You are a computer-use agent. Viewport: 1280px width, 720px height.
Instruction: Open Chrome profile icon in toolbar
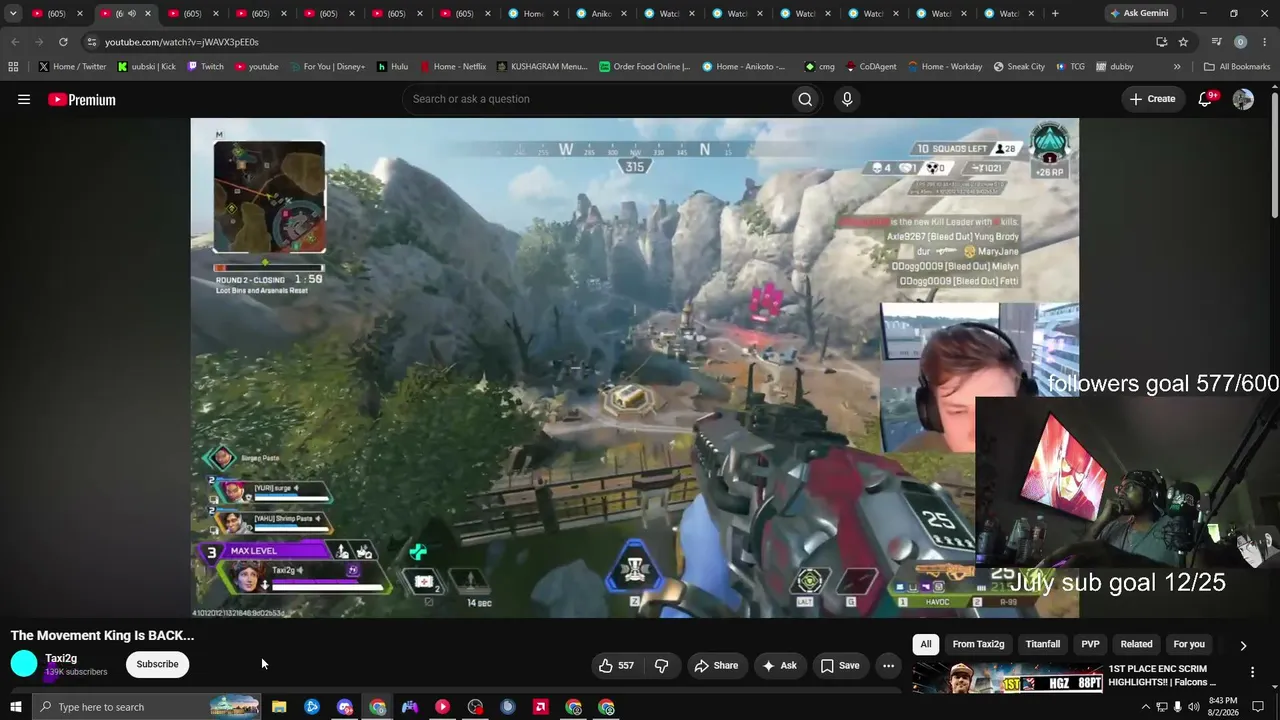point(1240,42)
